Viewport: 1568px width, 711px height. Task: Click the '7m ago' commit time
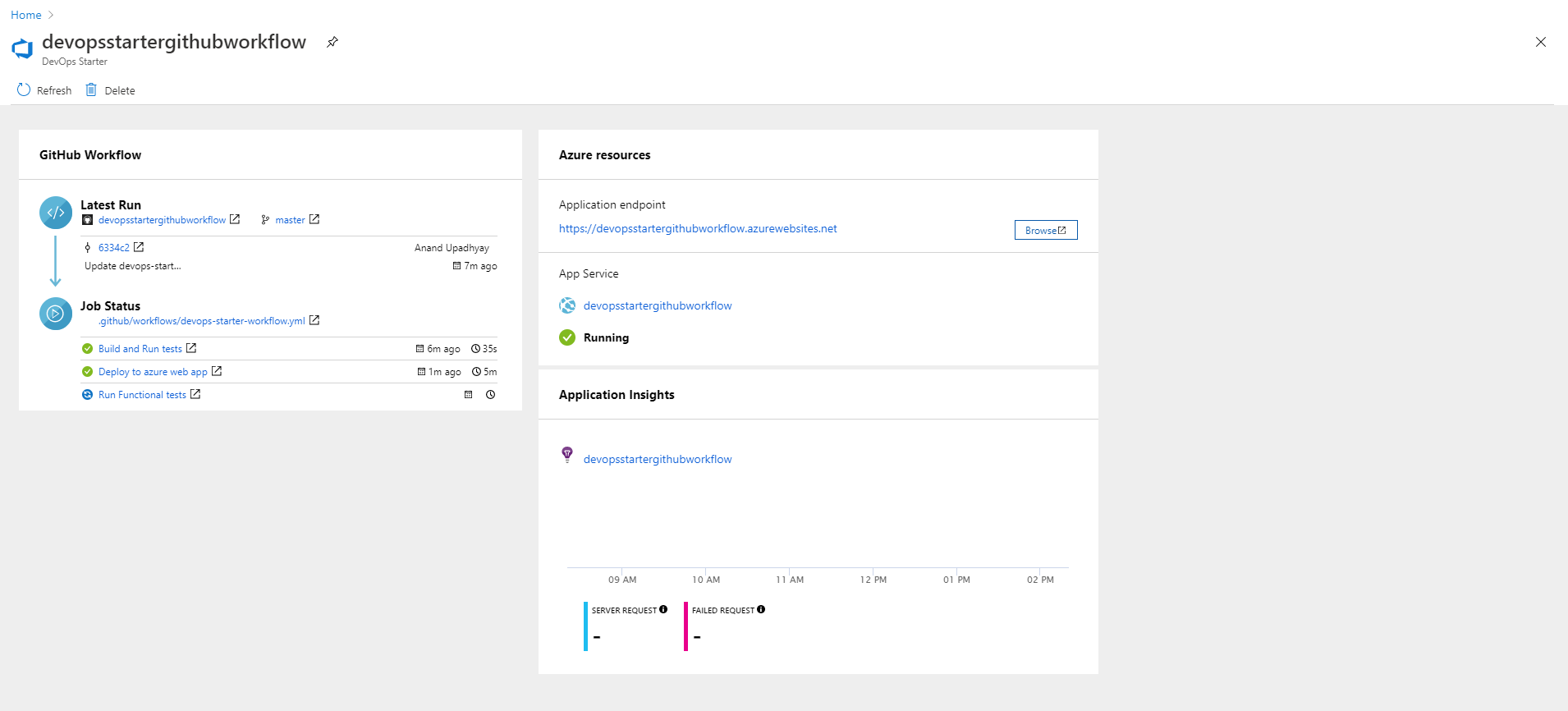(480, 266)
